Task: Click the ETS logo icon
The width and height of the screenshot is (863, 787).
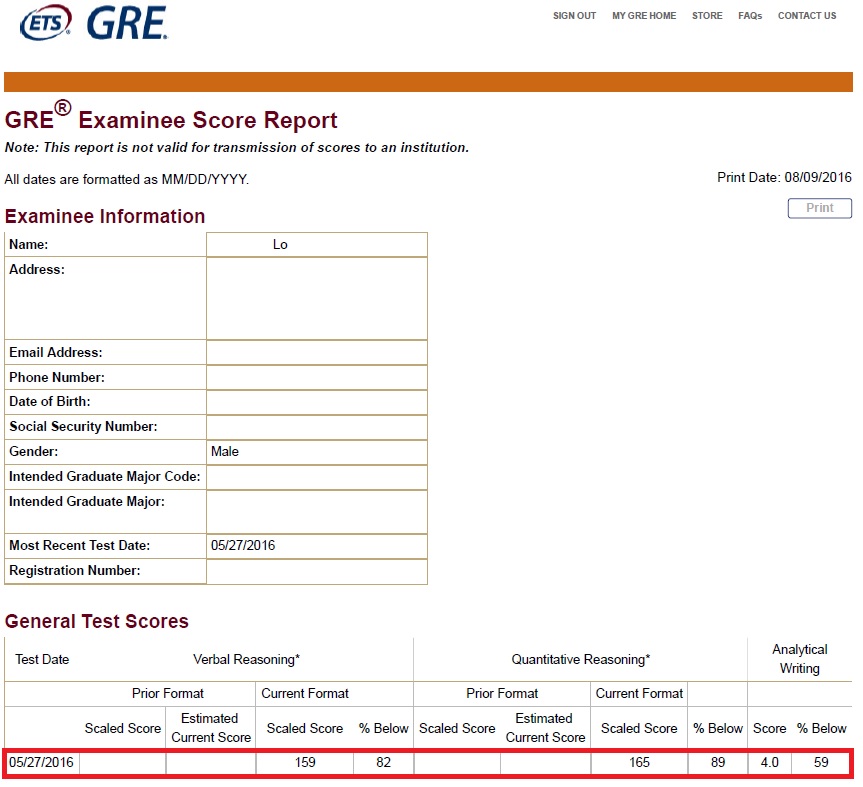Action: [x=46, y=23]
